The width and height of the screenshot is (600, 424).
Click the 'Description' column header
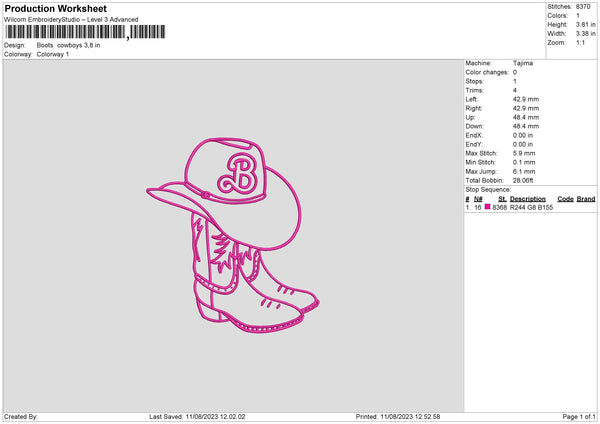click(528, 199)
